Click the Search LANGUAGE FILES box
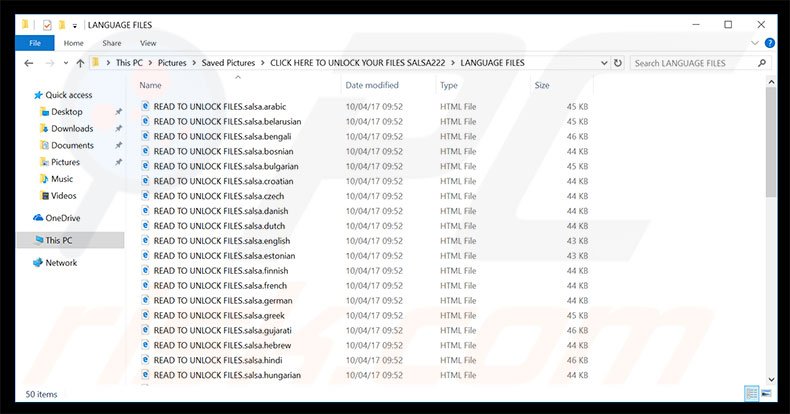 coord(692,62)
